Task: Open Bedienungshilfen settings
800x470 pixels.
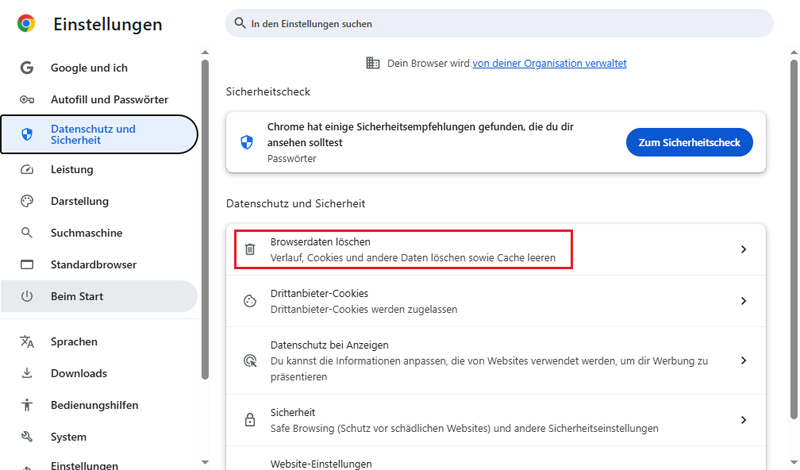Action: [99, 405]
